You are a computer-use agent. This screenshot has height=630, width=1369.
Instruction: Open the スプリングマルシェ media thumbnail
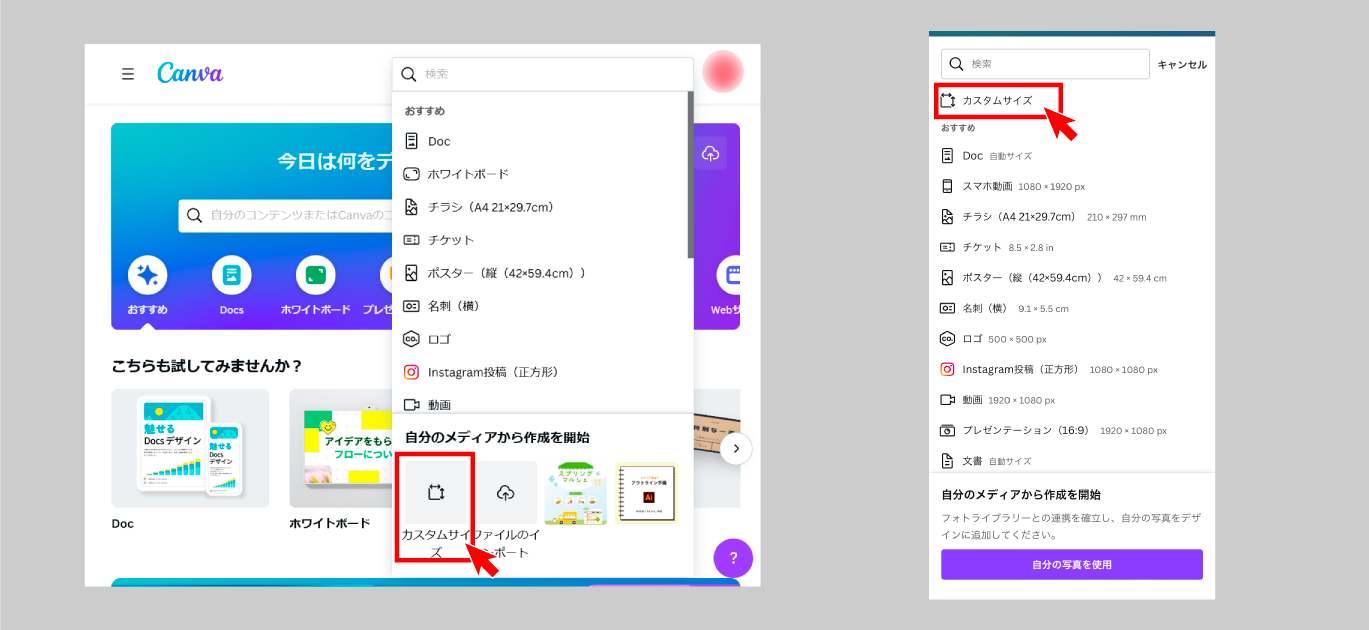point(575,493)
